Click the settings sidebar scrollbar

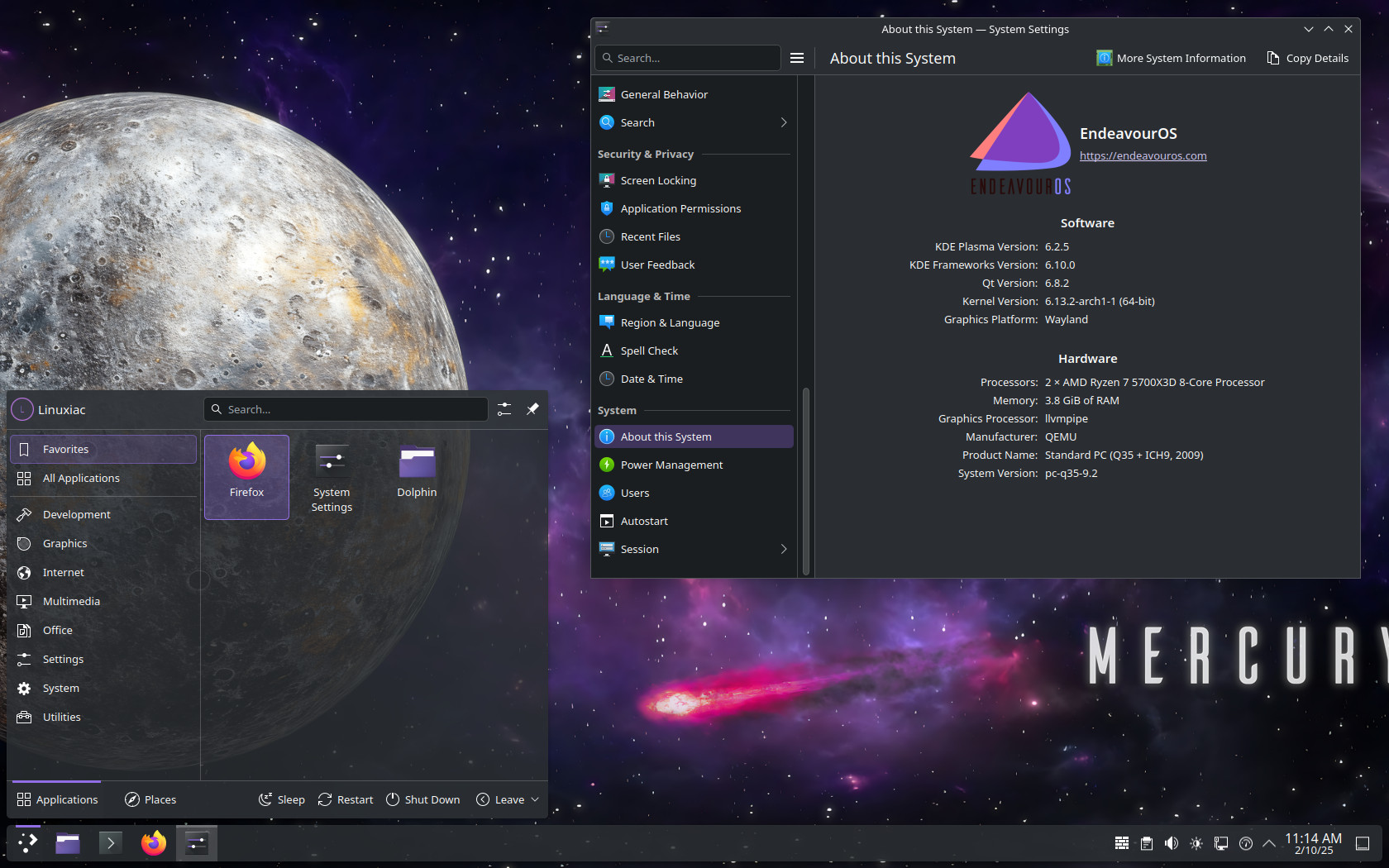click(x=805, y=480)
